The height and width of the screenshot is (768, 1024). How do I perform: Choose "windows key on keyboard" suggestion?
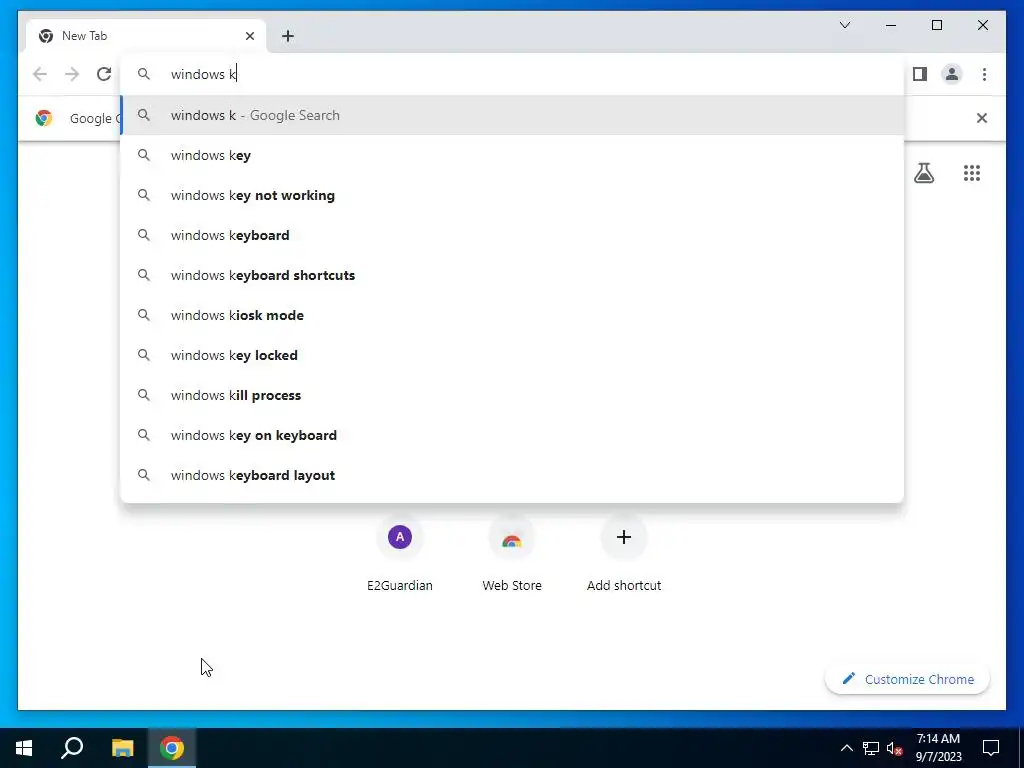(x=512, y=435)
